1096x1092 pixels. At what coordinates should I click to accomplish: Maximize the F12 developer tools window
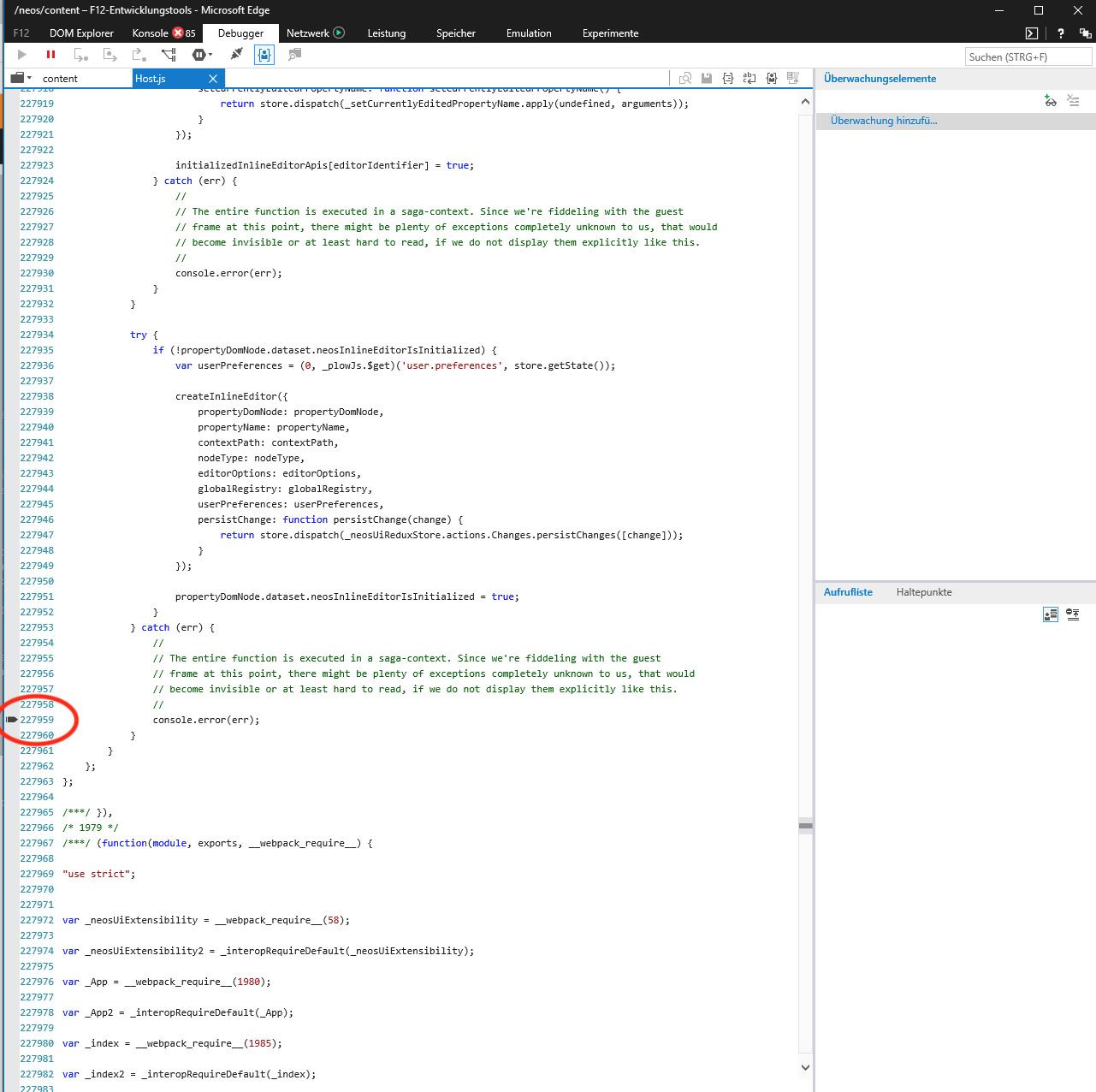coord(1039,10)
